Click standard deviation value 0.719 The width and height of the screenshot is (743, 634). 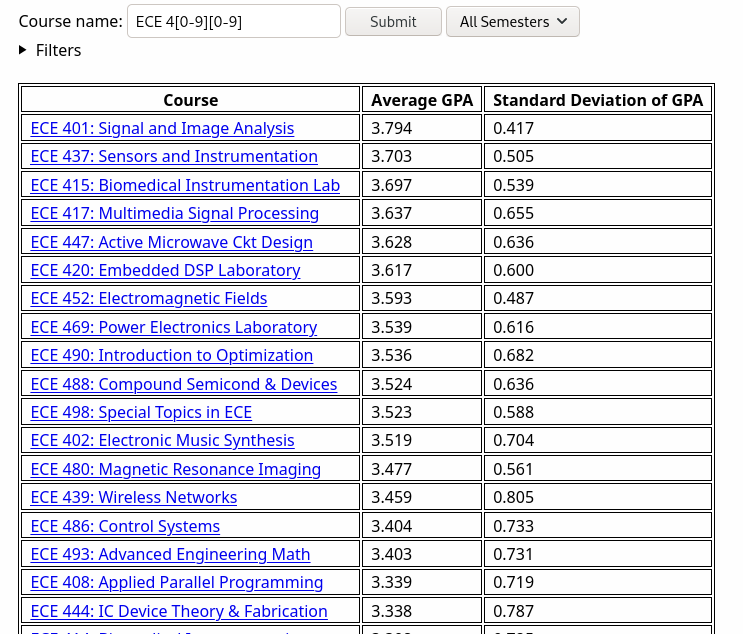coord(514,582)
